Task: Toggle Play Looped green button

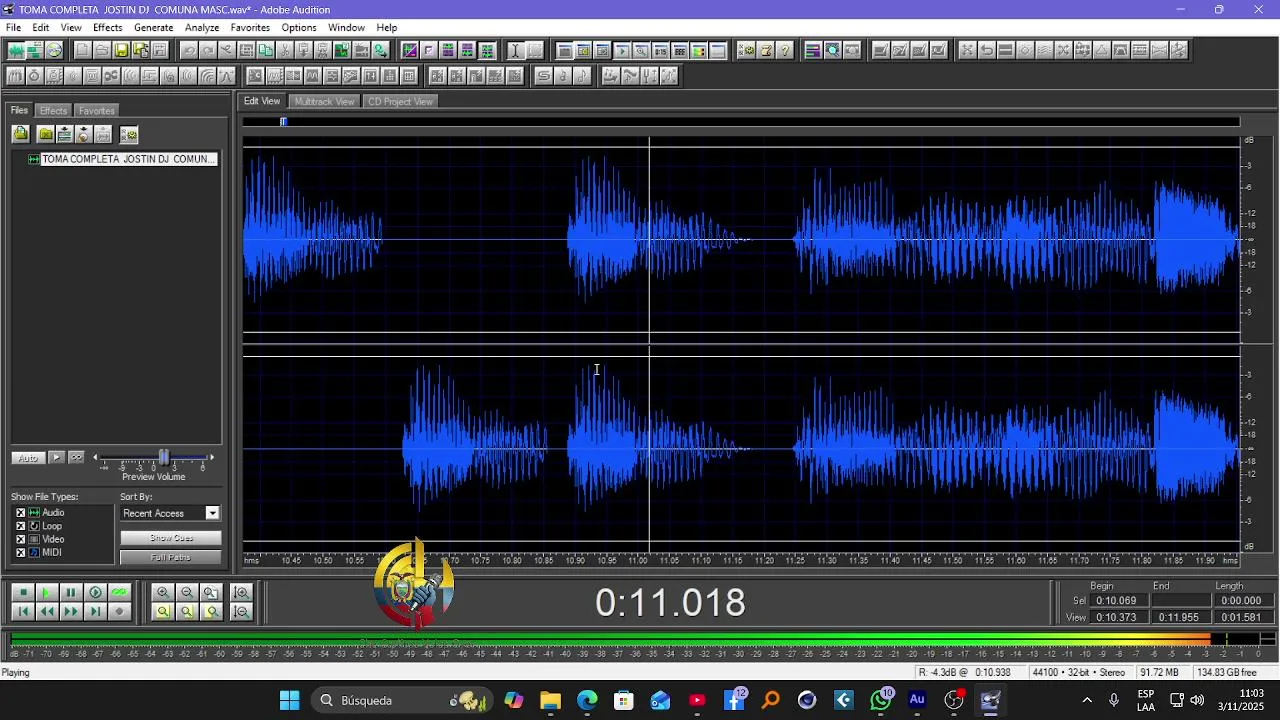Action: (x=119, y=592)
